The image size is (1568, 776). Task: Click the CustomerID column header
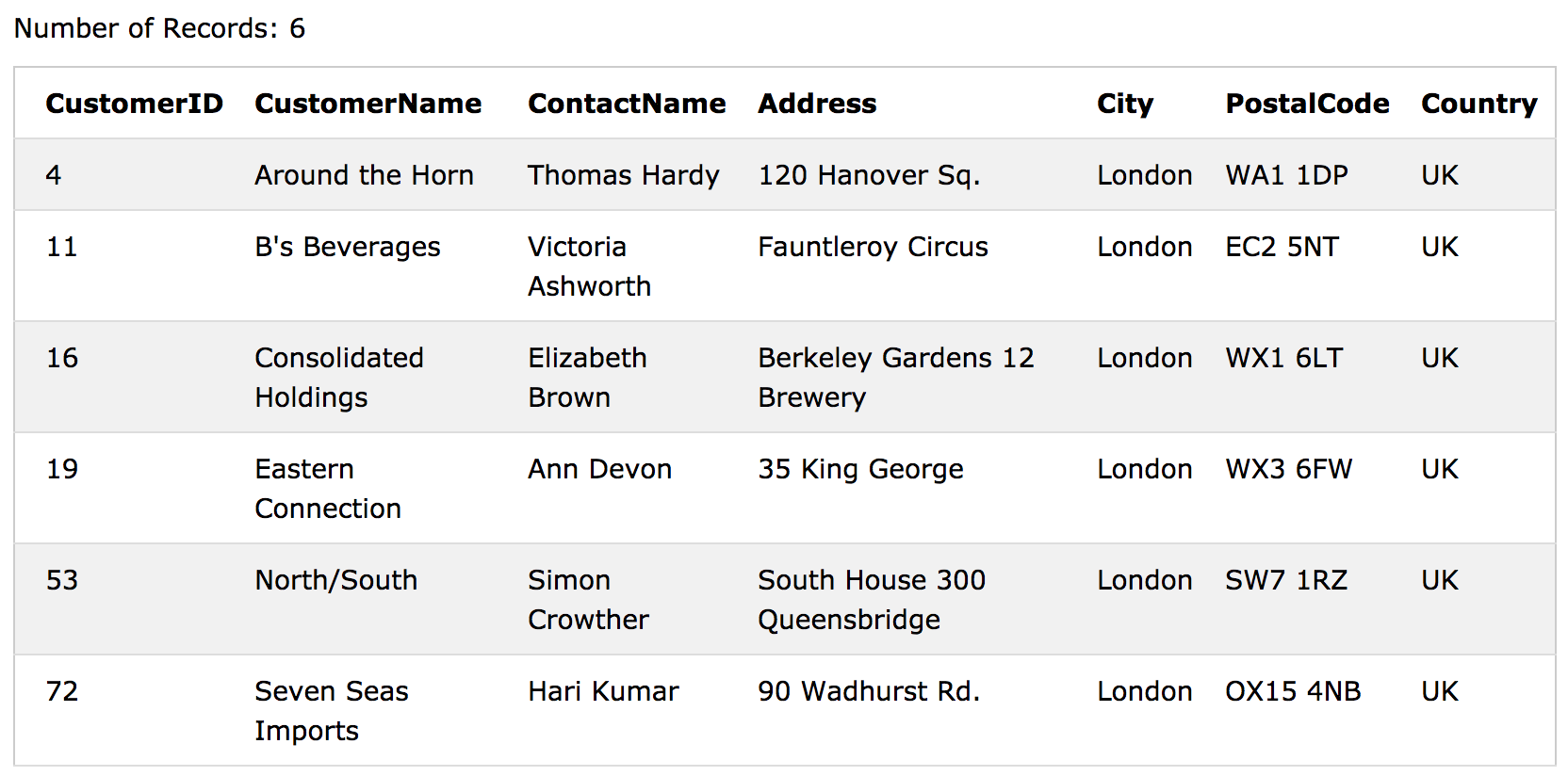(x=134, y=104)
